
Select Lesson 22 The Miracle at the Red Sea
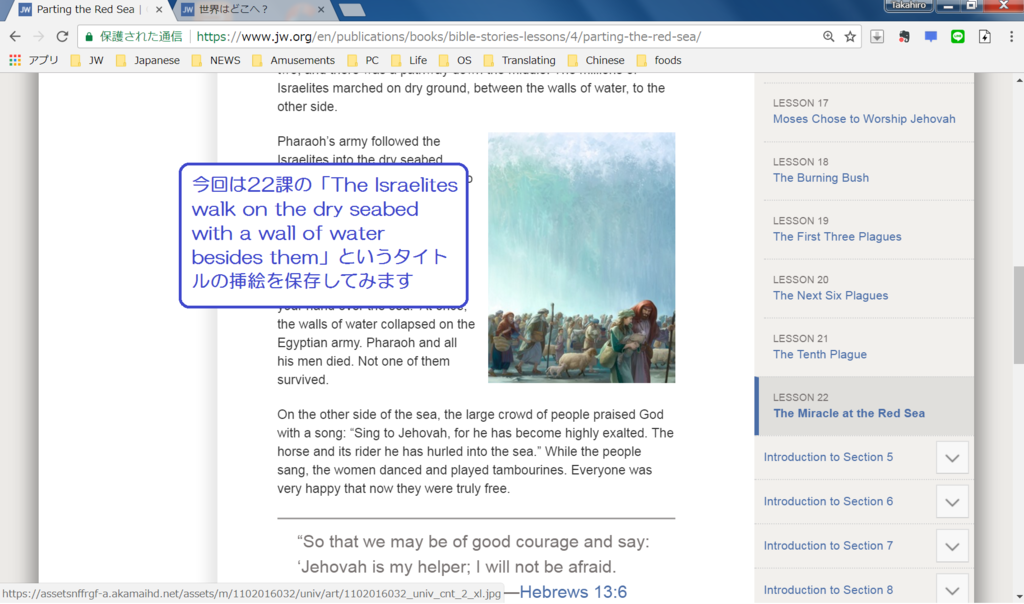click(863, 405)
